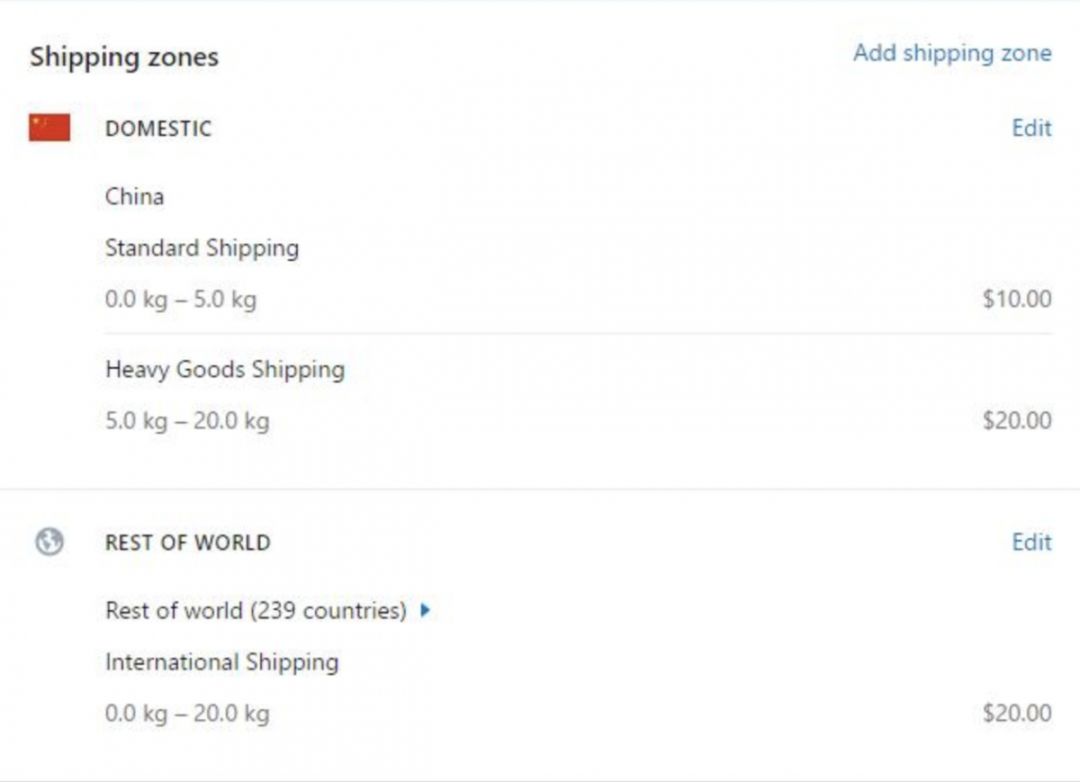Expand the 239 countries list arrow
This screenshot has height=782, width=1080.
coord(425,610)
